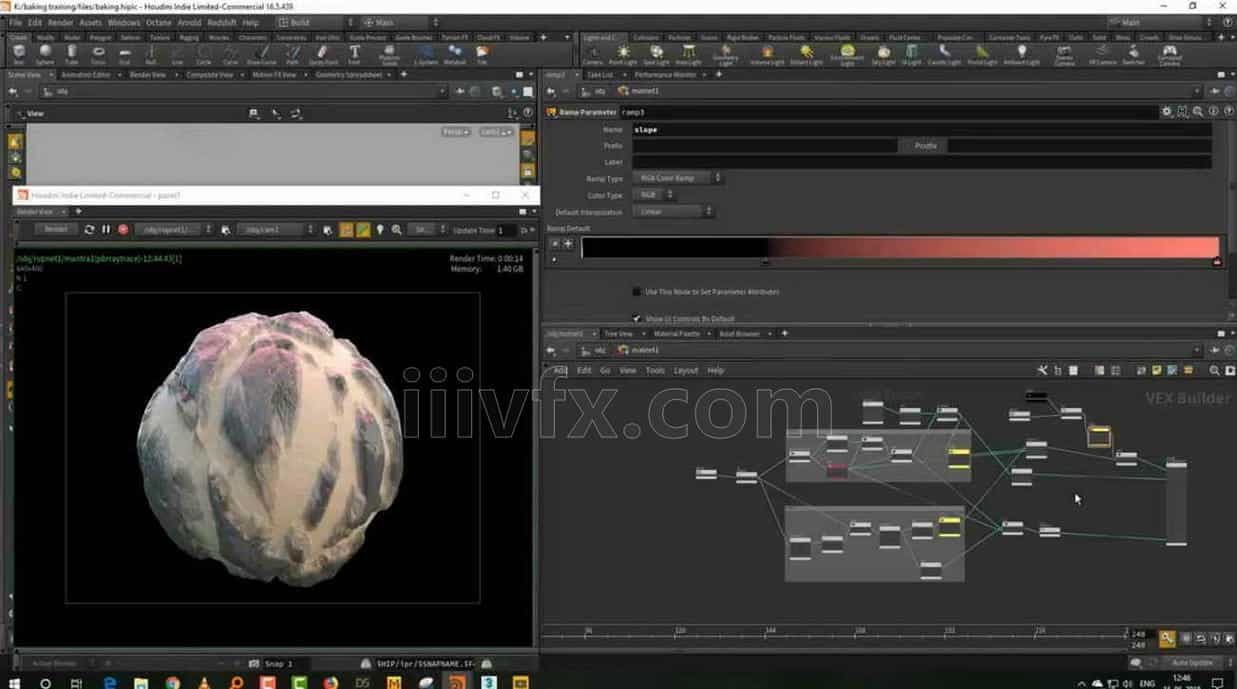Select the Tube shelf tool

pos(72,53)
